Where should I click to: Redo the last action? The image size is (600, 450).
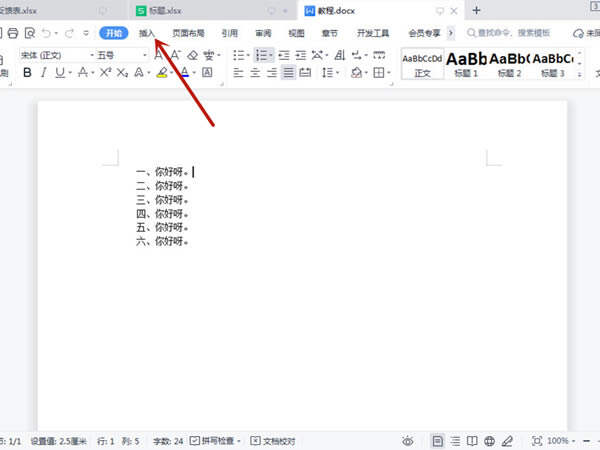pyautogui.click(x=69, y=33)
